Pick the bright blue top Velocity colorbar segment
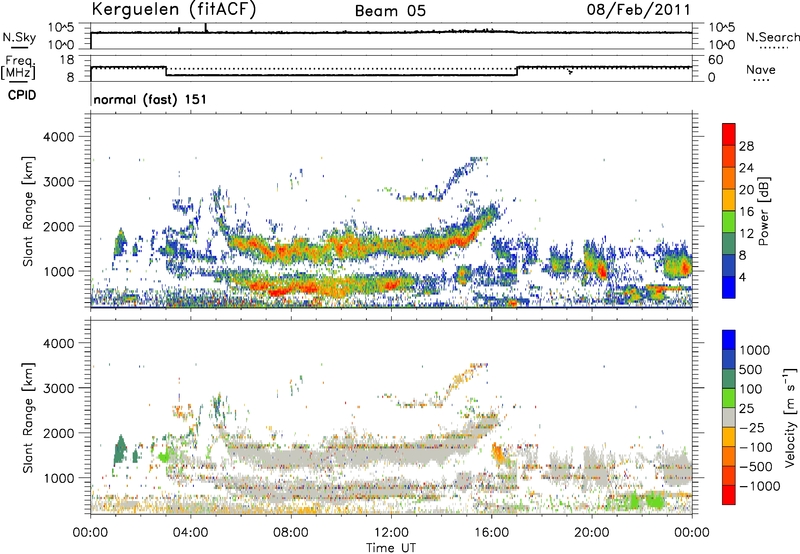Screen dimensions: 800x554 pyautogui.click(x=729, y=340)
